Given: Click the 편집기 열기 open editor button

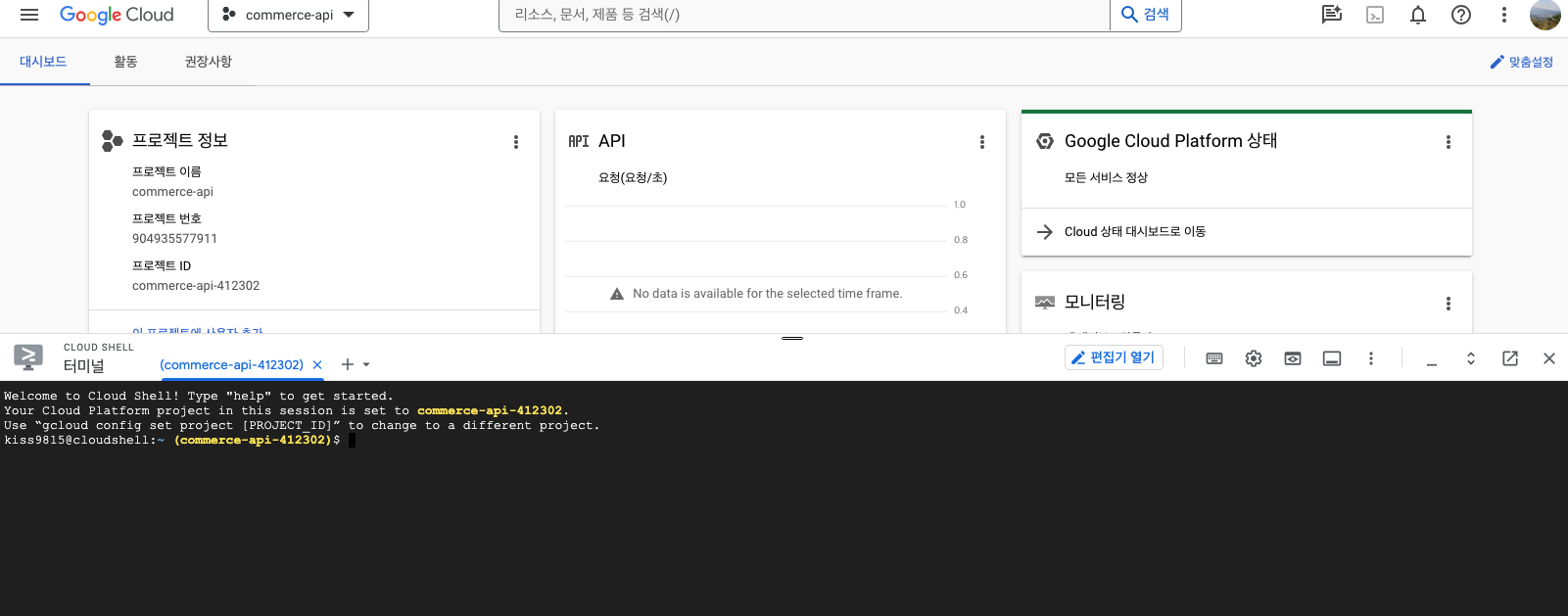Looking at the screenshot, I should pos(1114,357).
